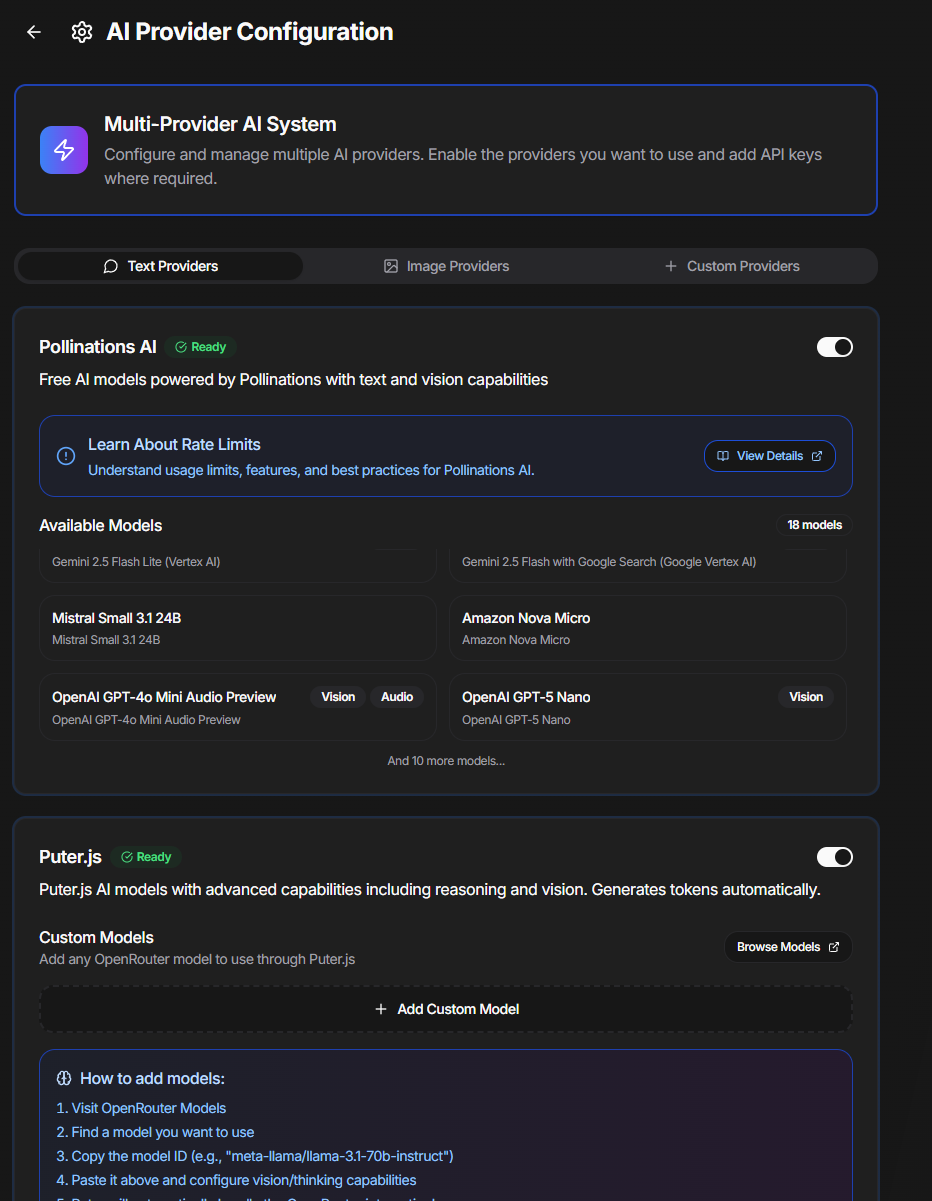Select the Mistral Small 3.1 24B card
The image size is (932, 1201).
coord(237,628)
